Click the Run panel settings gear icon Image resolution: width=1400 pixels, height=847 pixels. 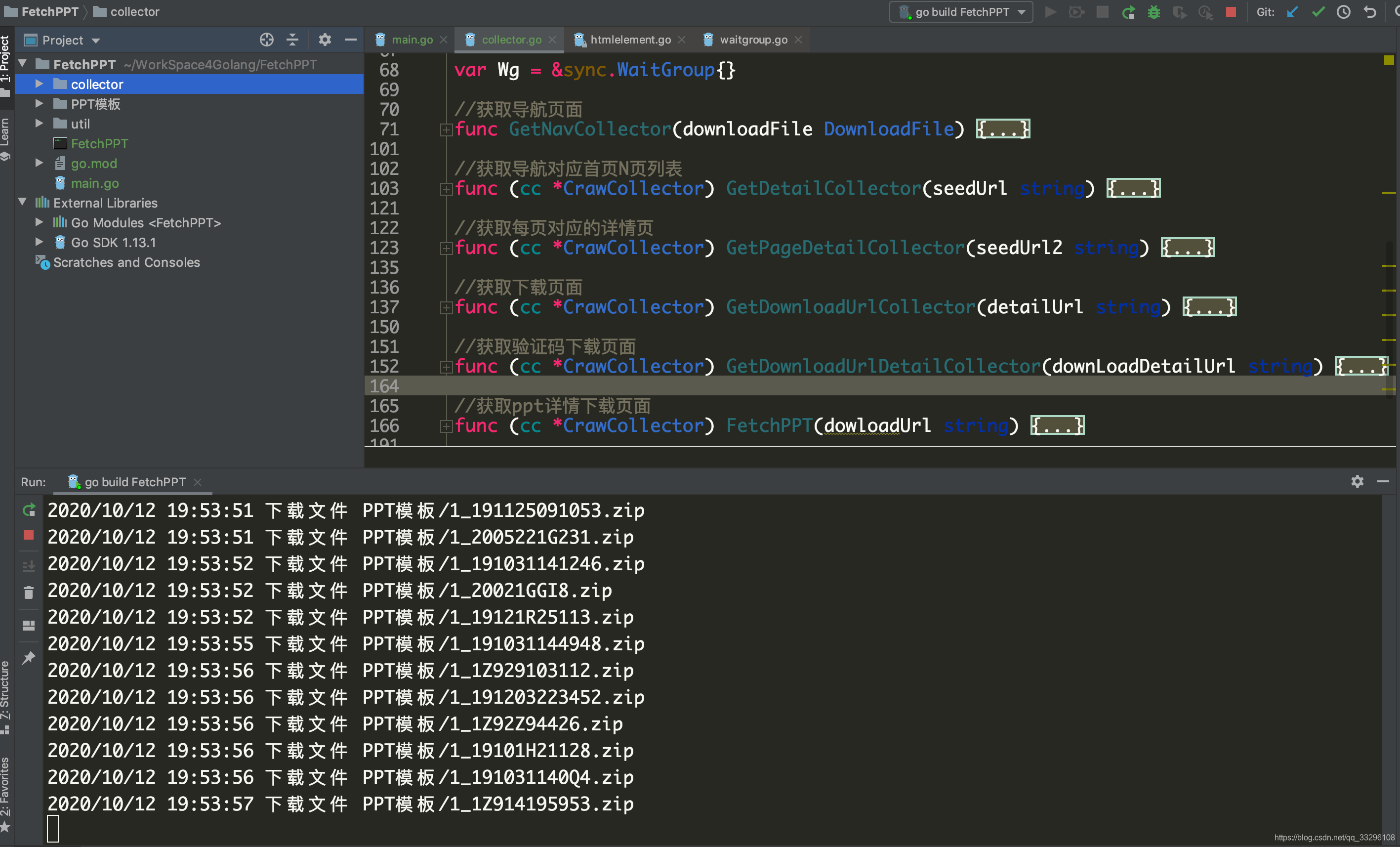click(x=1357, y=481)
